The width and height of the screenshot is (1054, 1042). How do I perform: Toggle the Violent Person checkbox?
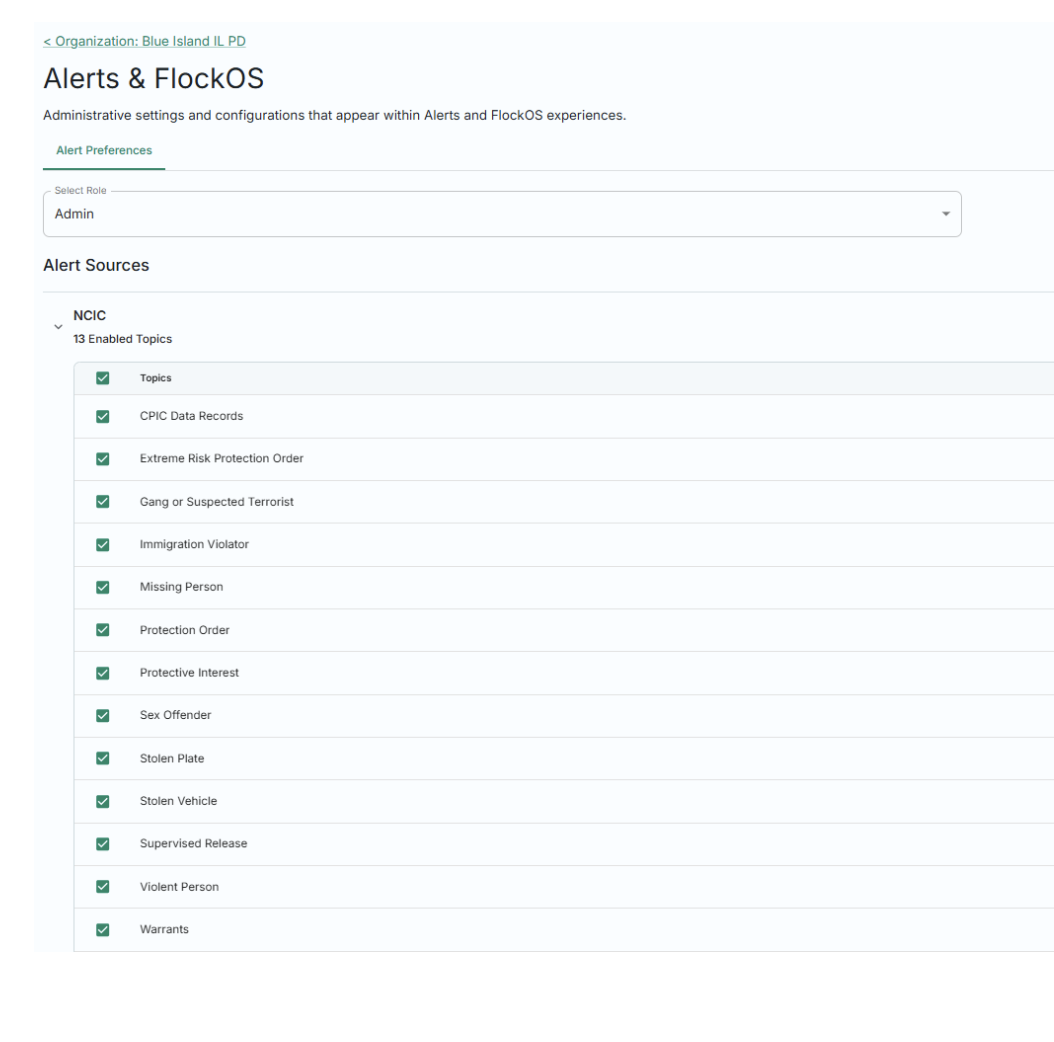click(x=103, y=887)
